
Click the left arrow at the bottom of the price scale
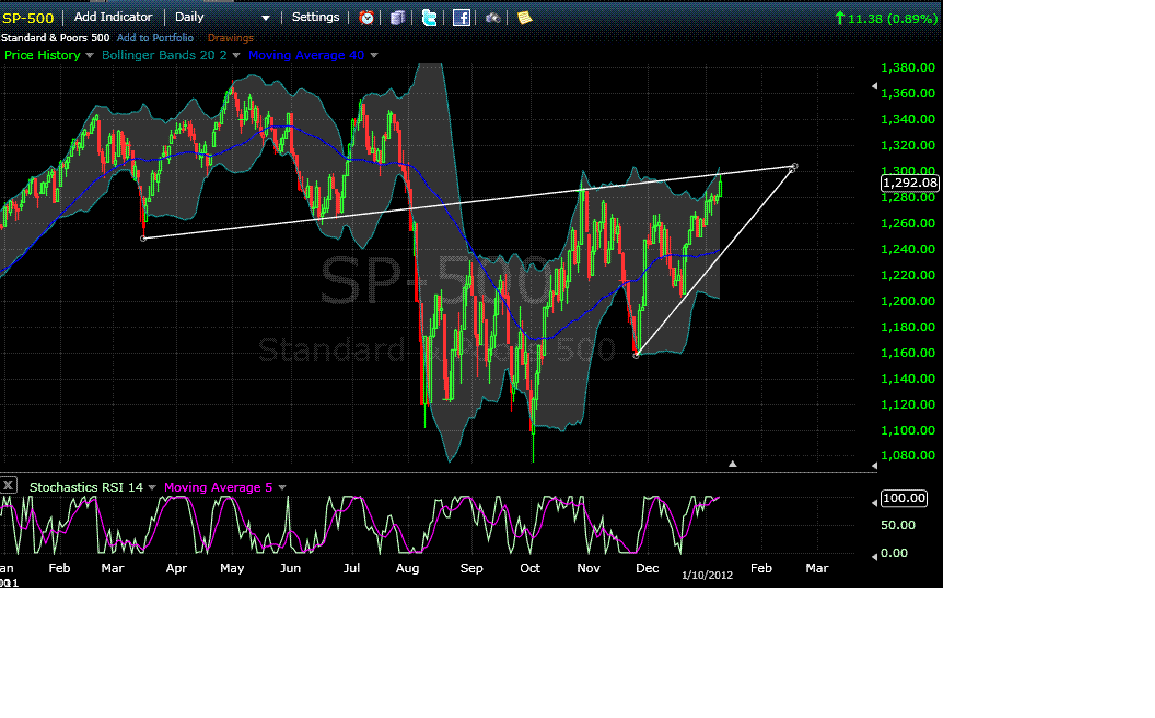874,465
